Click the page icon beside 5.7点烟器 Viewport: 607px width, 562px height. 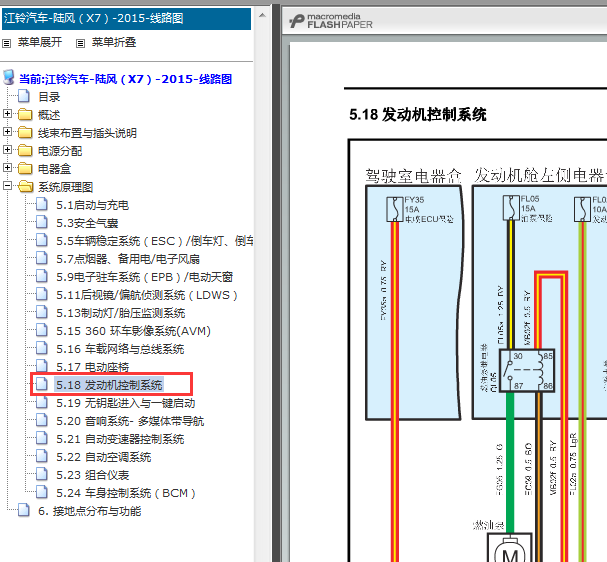tap(42, 258)
